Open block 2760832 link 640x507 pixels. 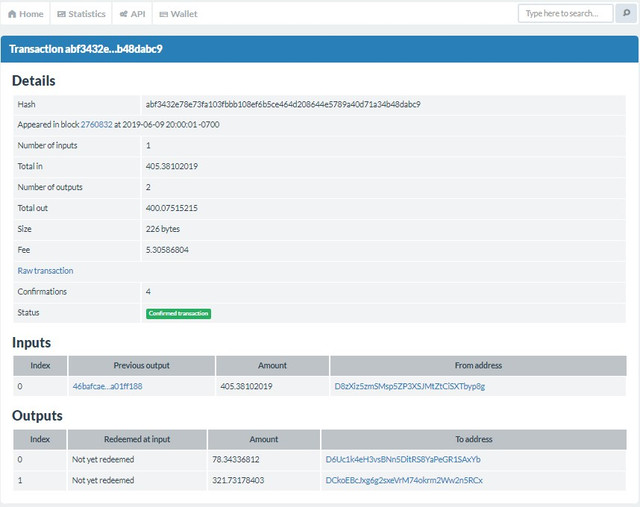point(96,125)
